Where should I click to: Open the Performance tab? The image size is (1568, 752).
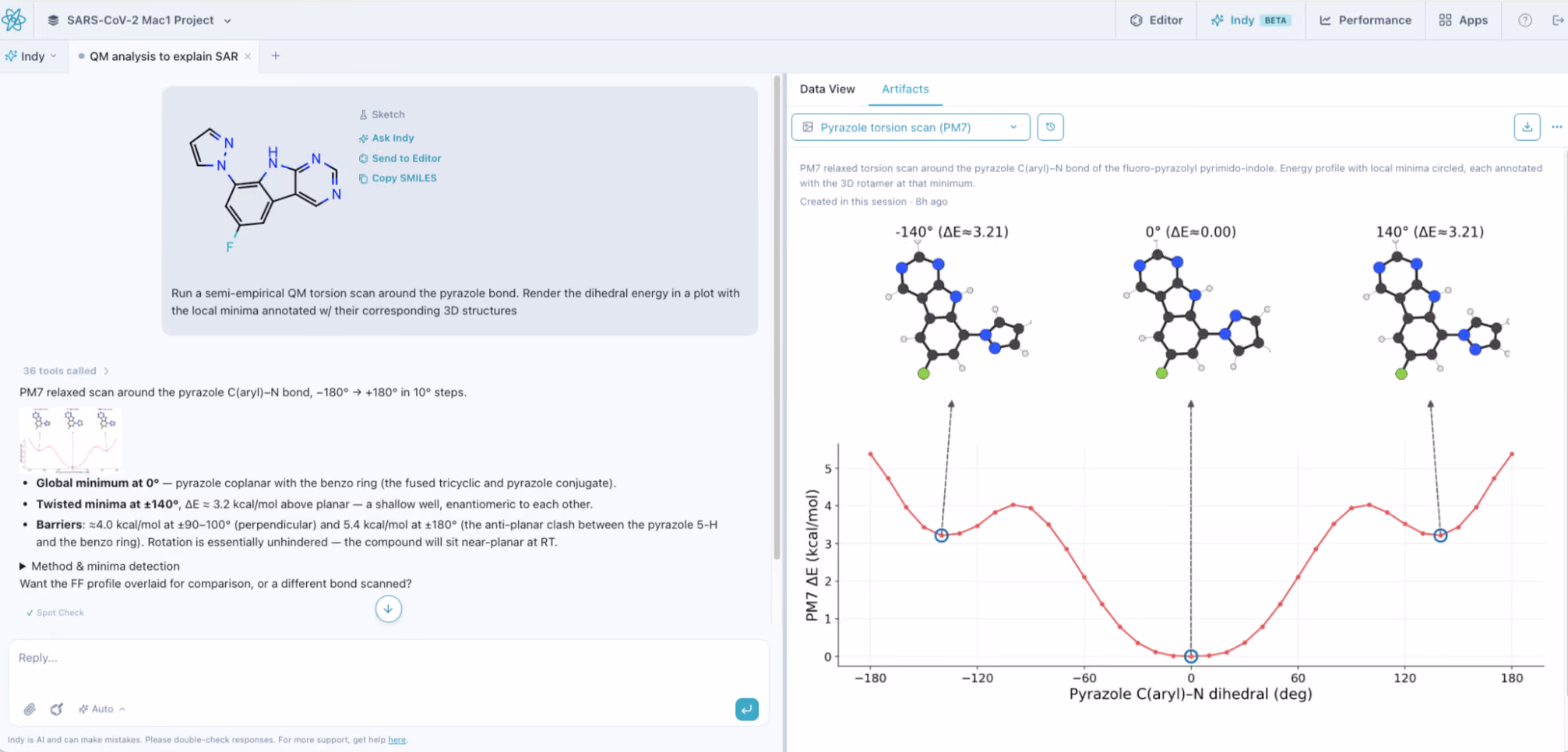pyautogui.click(x=1365, y=20)
